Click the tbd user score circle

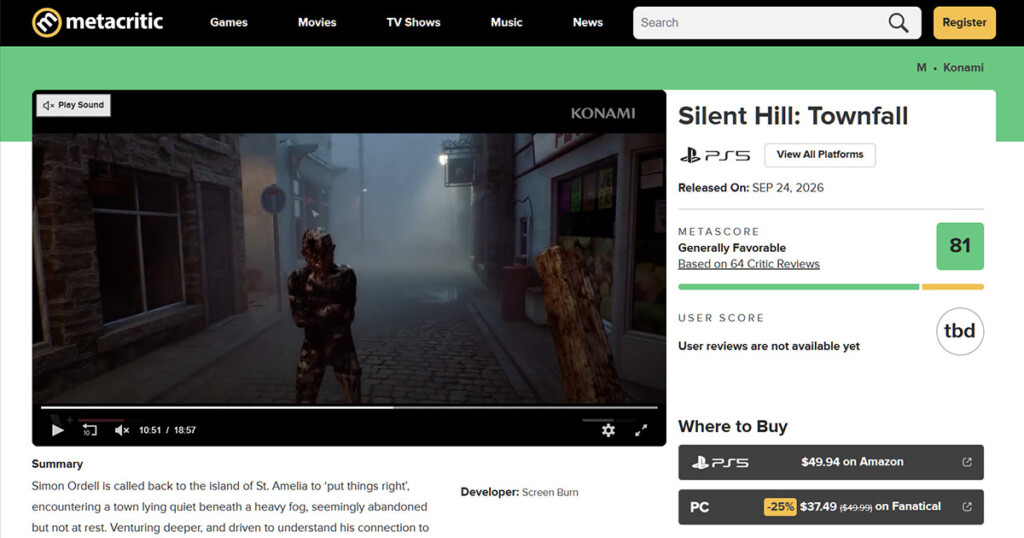coord(959,332)
